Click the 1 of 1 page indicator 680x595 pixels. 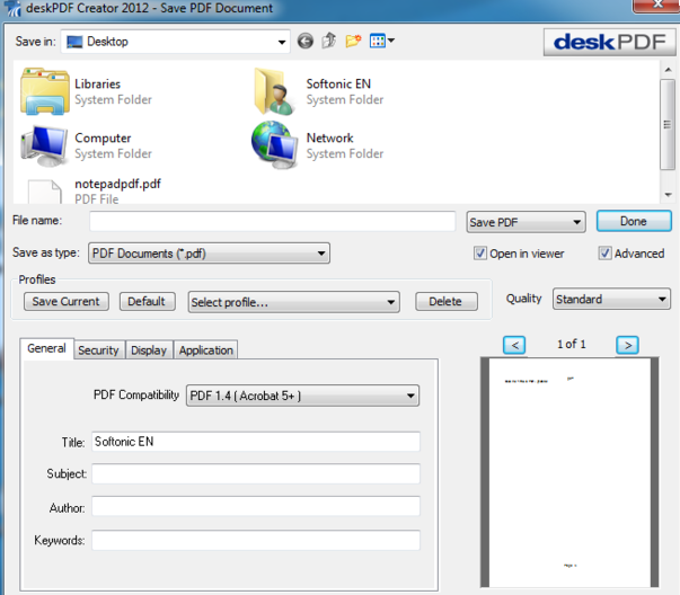[x=571, y=344]
